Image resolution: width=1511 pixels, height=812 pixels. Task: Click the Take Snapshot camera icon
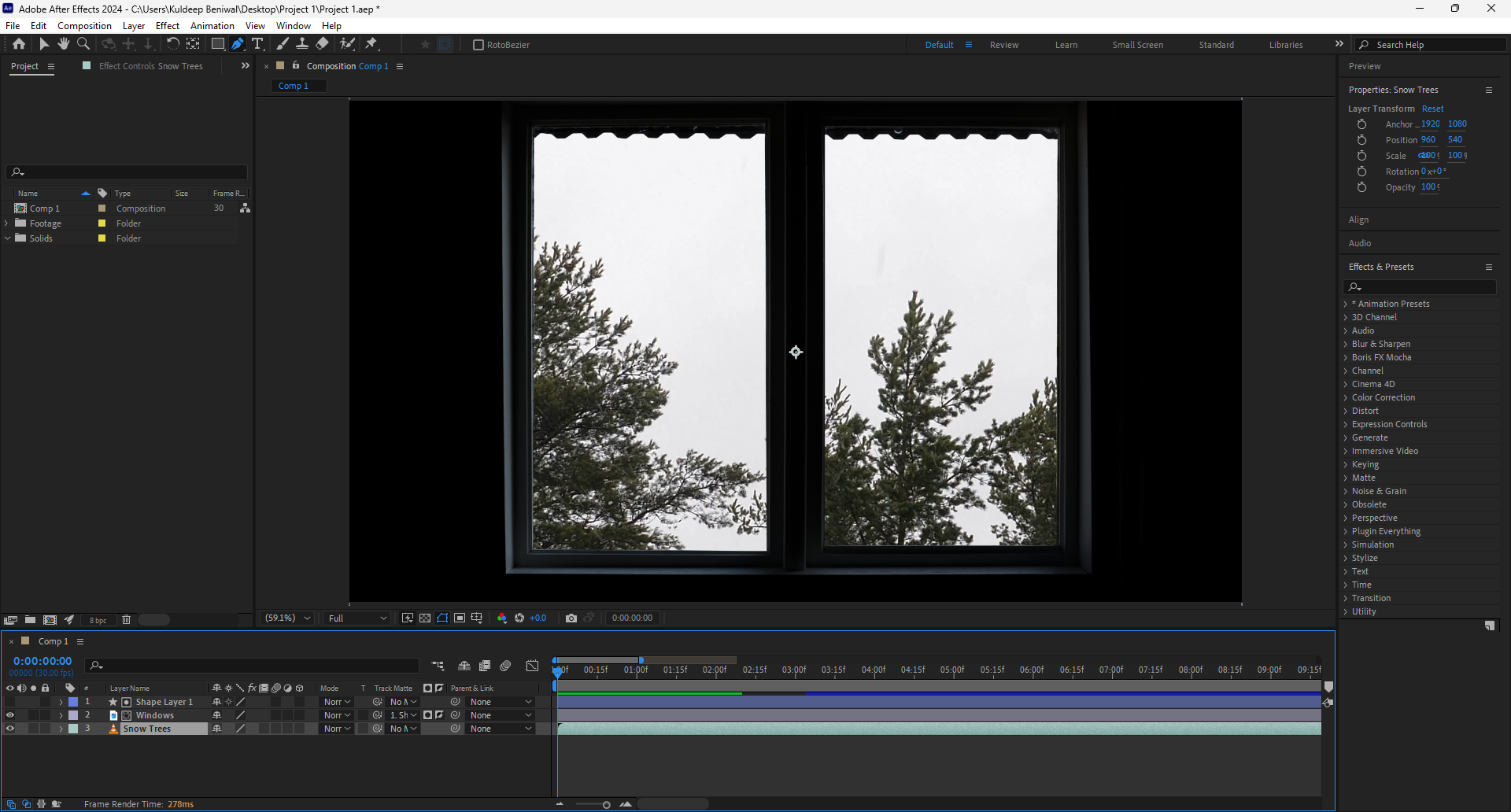click(x=571, y=618)
